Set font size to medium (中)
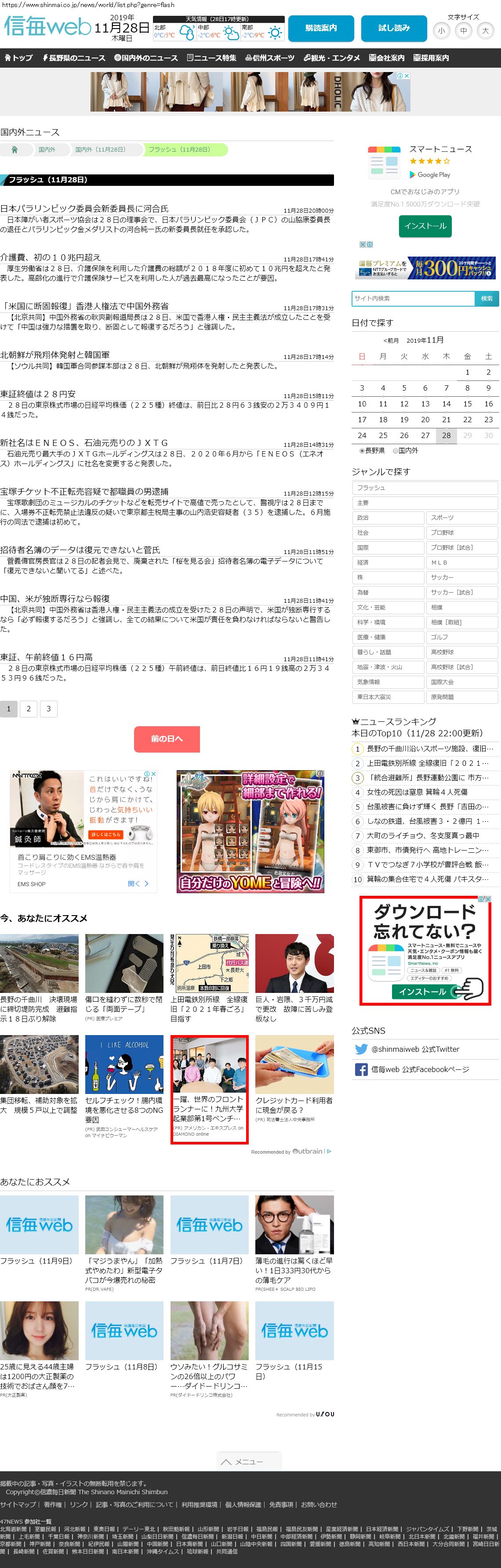Viewport: 501px width, 1568px height. tap(463, 30)
